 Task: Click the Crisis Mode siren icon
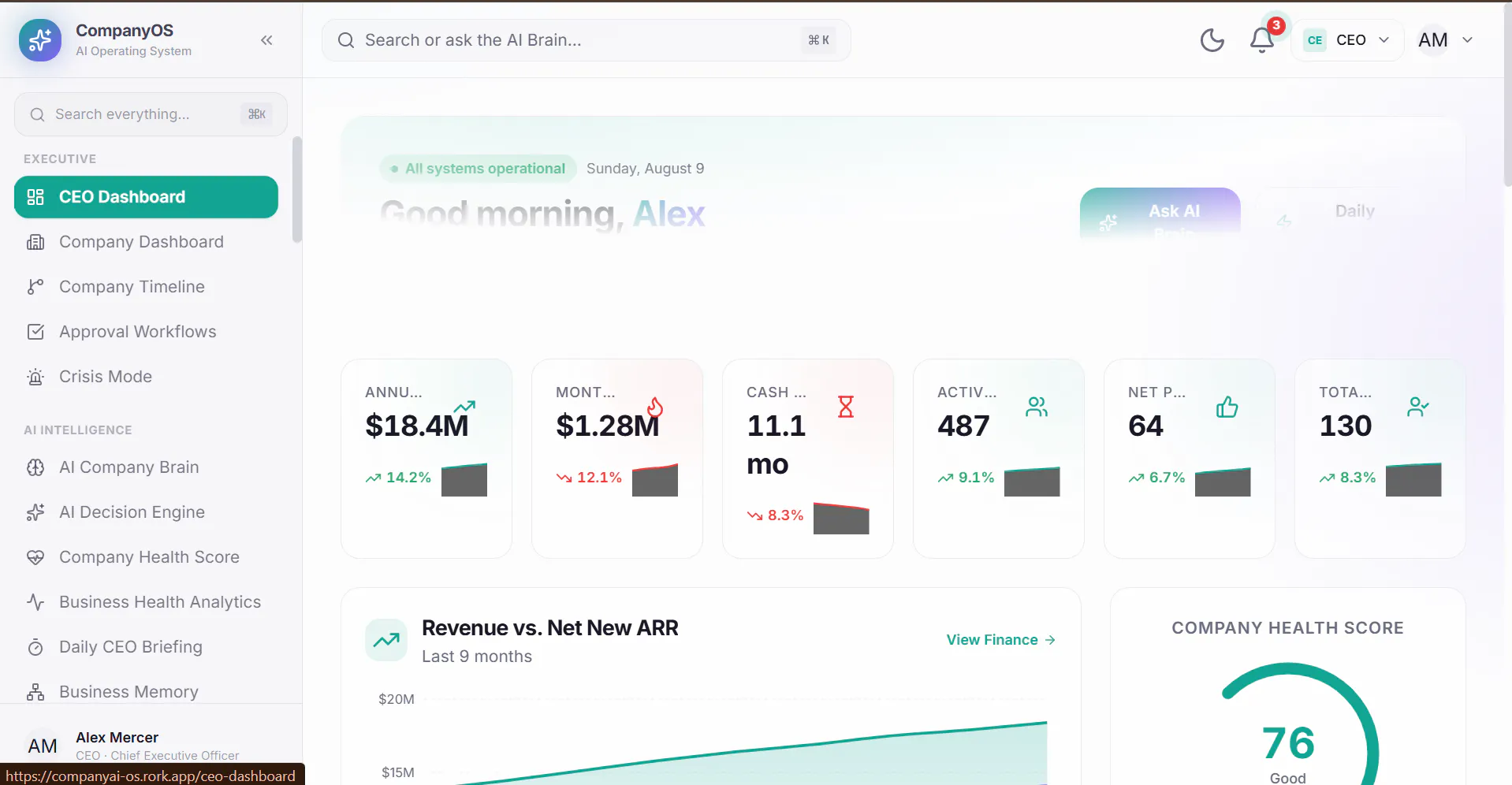coord(35,377)
